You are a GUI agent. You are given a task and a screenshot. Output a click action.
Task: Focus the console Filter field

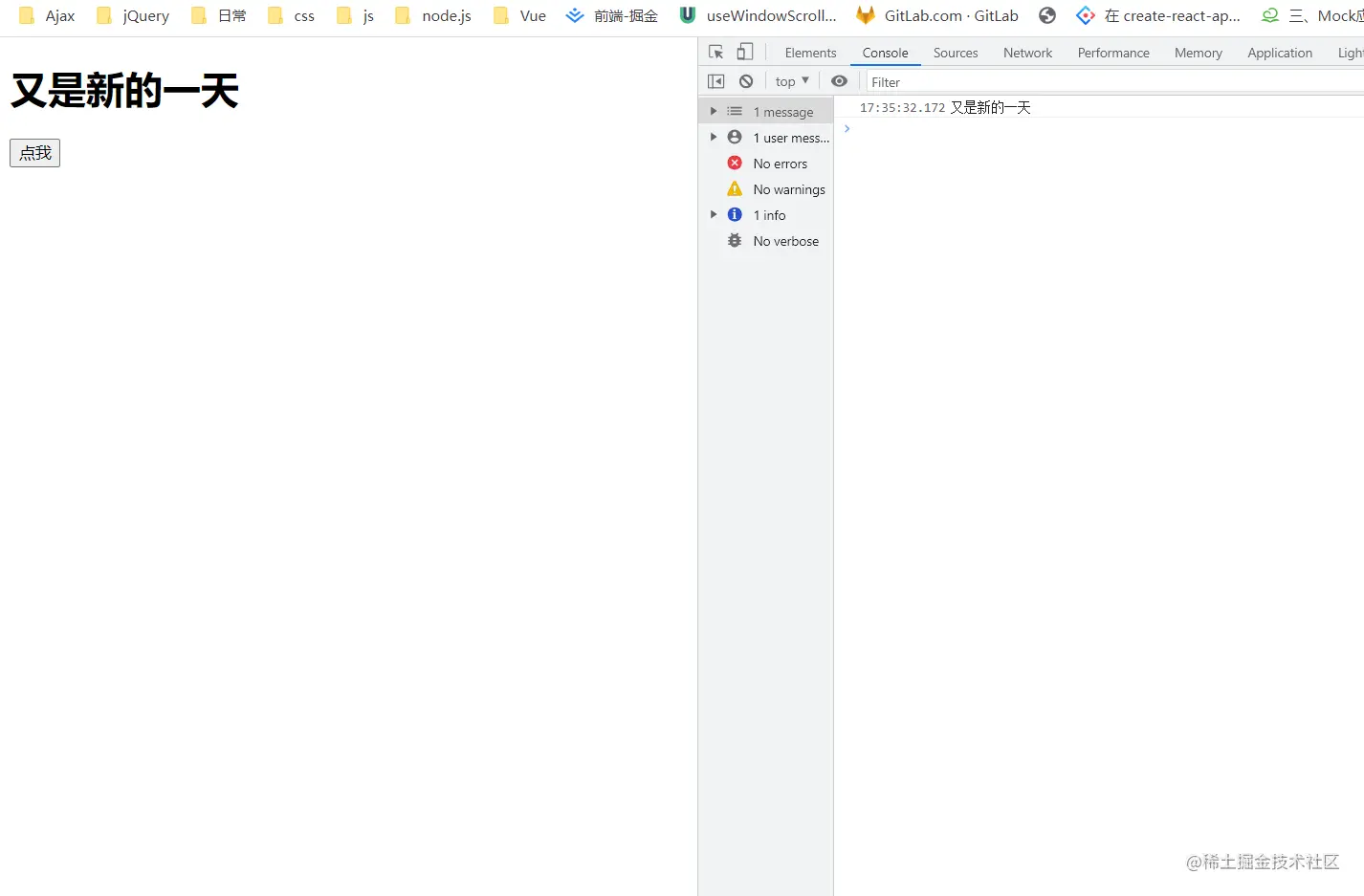point(1115,82)
